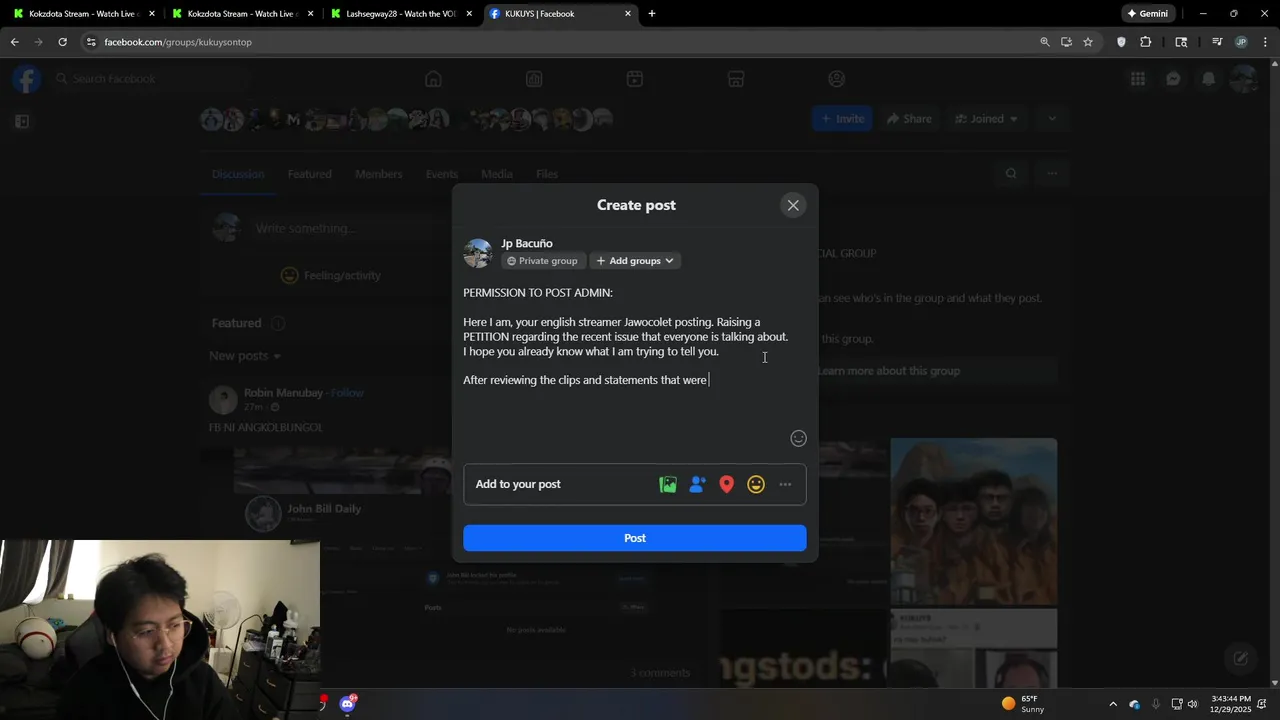Screen dimensions: 1280x720
Task: Open browser extensions puzzle icon
Action: click(x=1145, y=42)
